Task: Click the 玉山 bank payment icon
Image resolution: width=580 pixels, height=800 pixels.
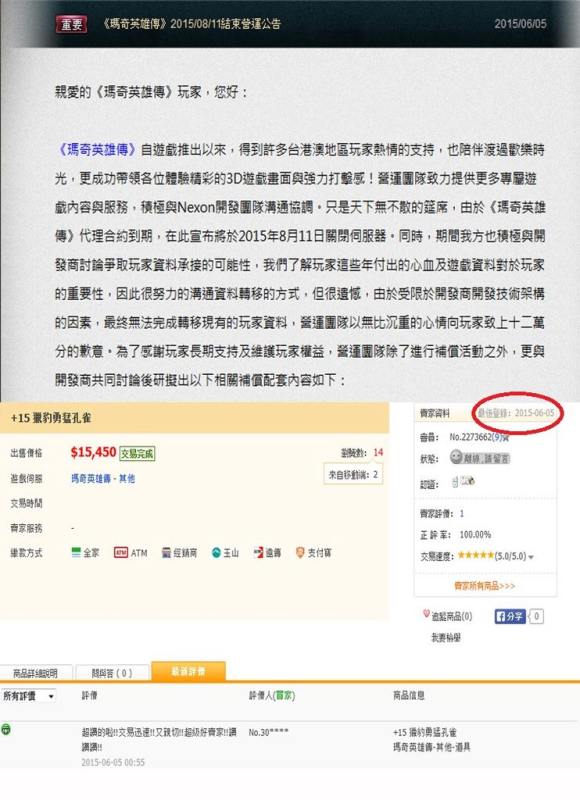Action: (x=216, y=553)
